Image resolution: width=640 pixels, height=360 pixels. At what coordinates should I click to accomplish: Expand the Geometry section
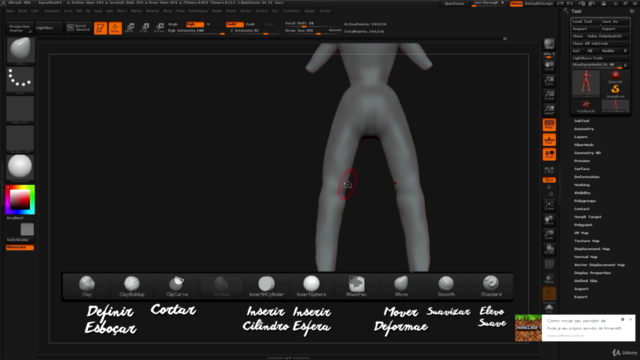[x=584, y=129]
